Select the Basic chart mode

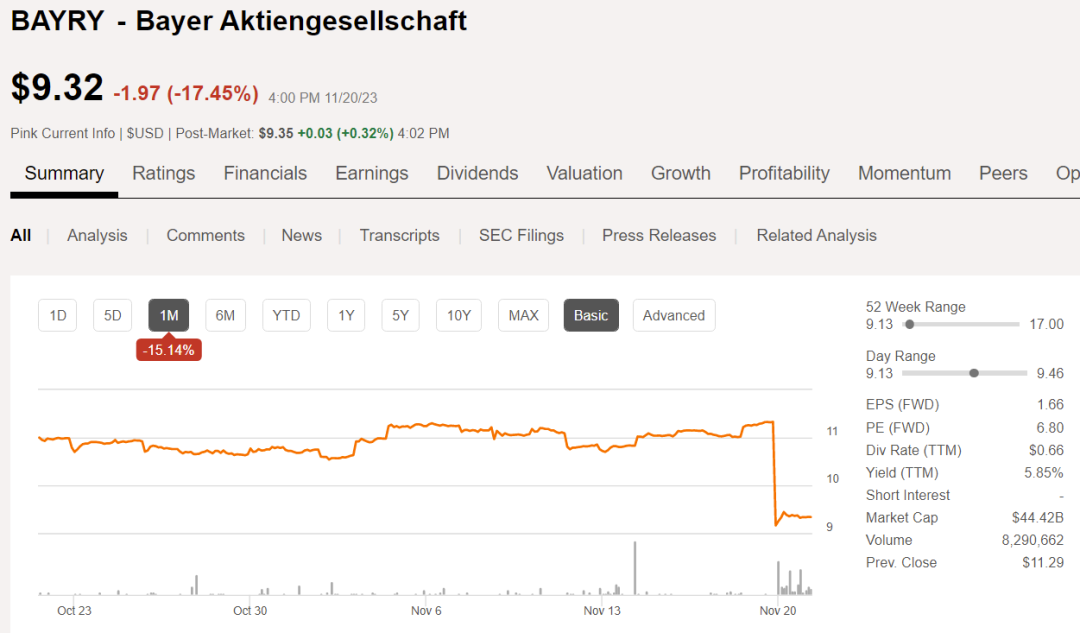pos(590,315)
